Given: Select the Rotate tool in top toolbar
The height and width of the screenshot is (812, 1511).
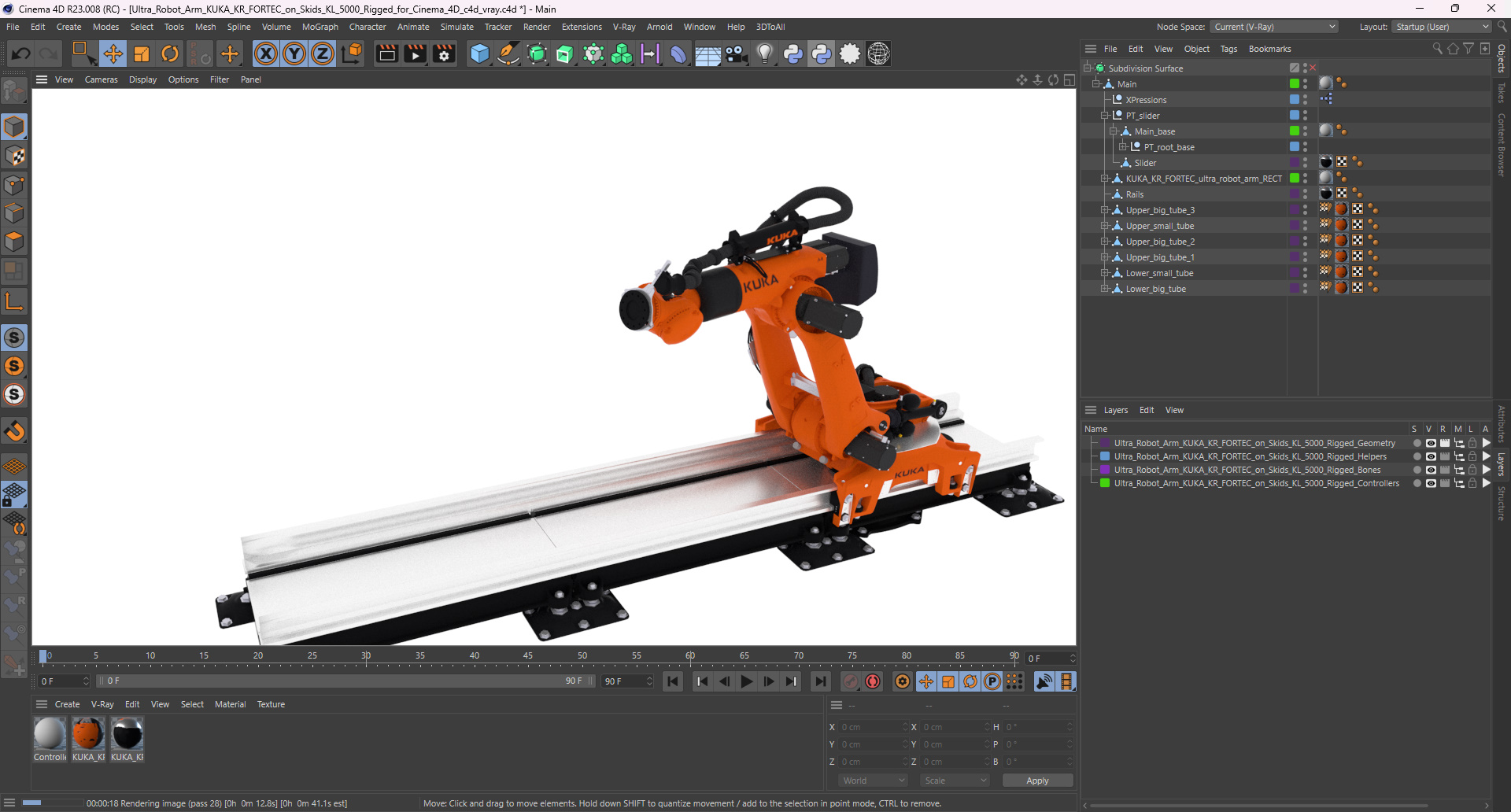Looking at the screenshot, I should point(170,54).
